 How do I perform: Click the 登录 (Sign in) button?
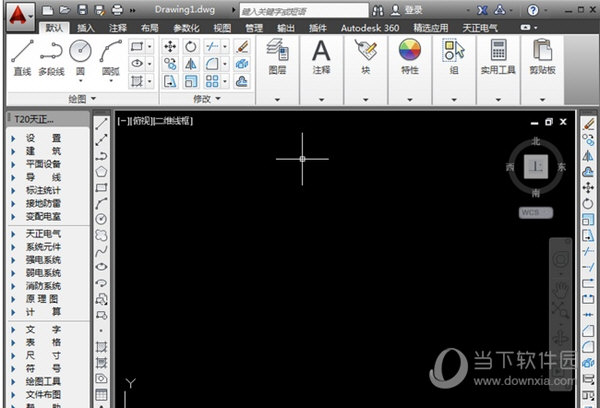click(x=407, y=10)
